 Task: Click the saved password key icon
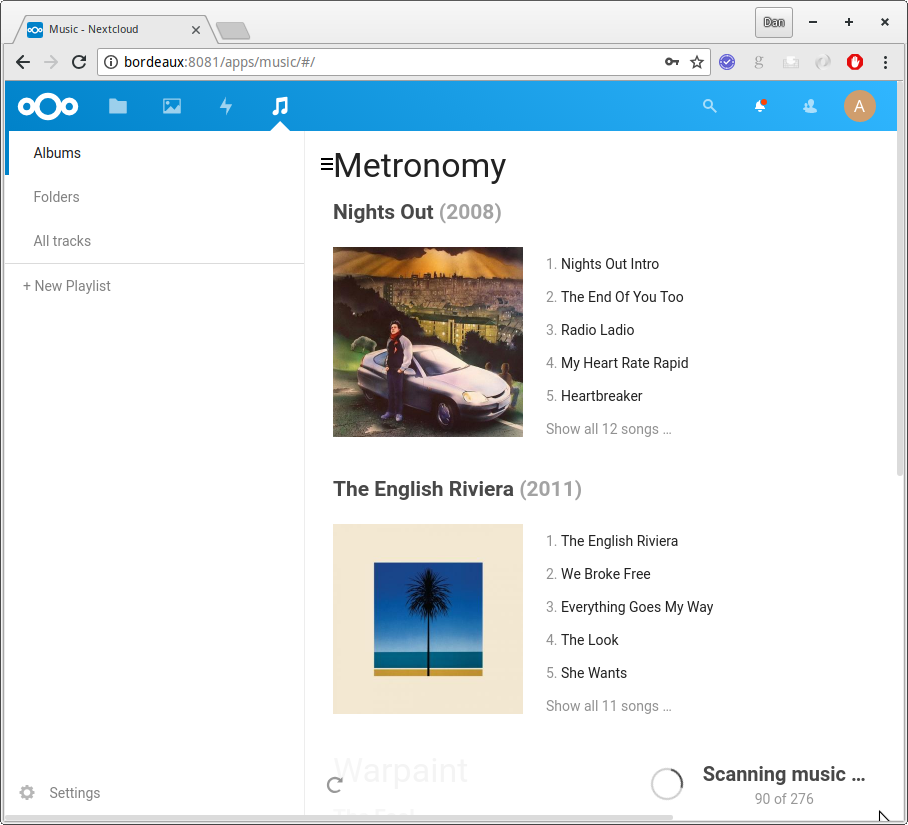[x=672, y=62]
